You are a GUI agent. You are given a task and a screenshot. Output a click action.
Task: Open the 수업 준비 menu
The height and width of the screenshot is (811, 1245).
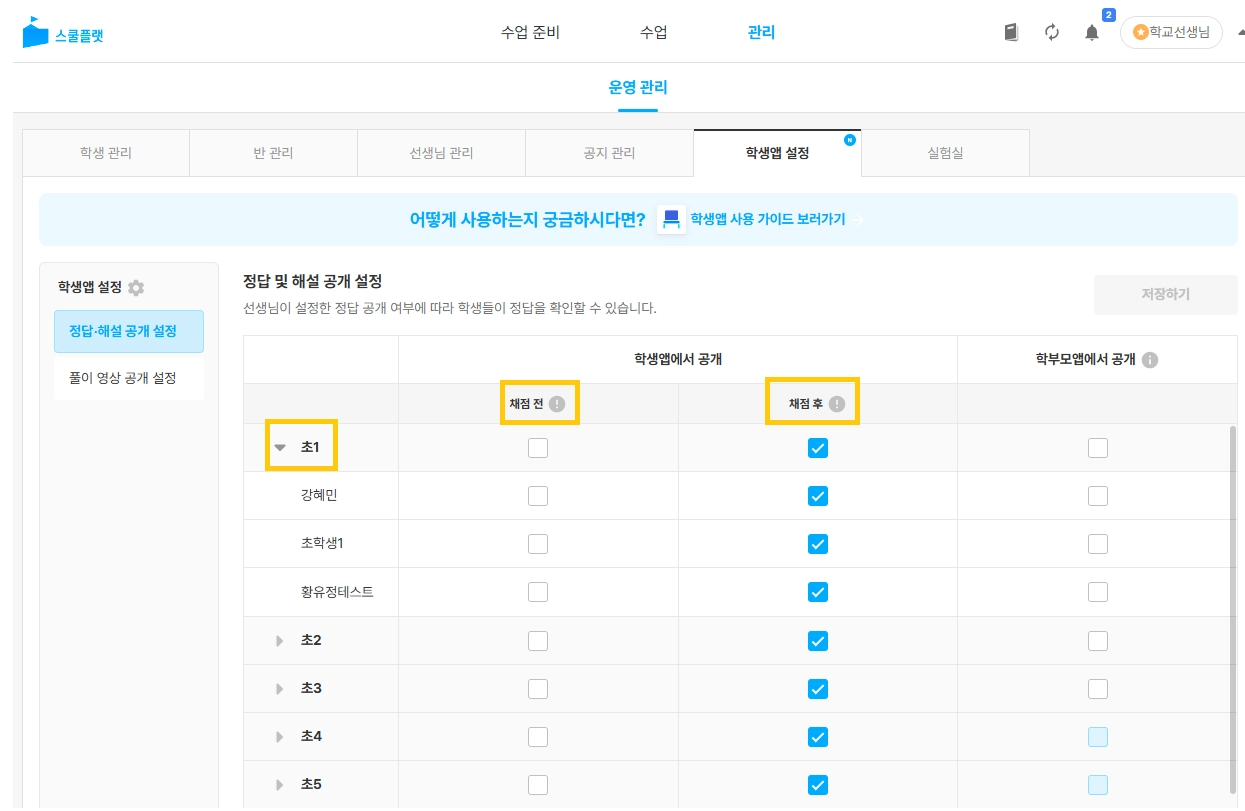coord(530,32)
